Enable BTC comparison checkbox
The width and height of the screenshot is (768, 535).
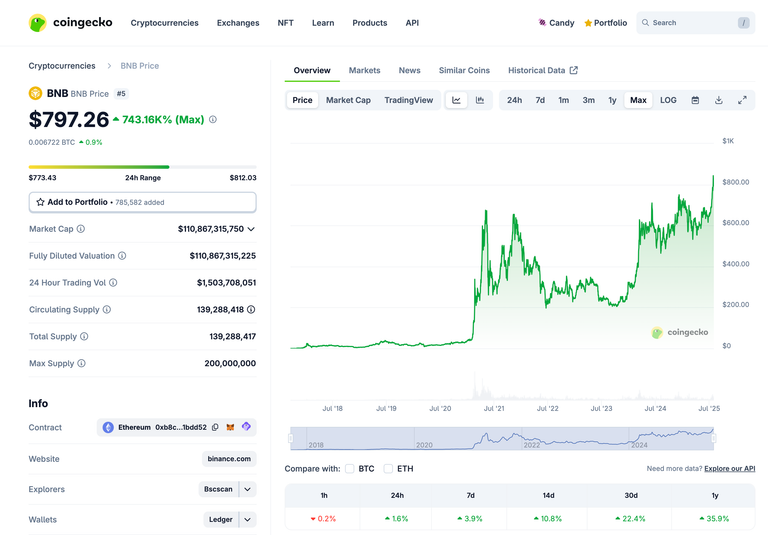[350, 469]
